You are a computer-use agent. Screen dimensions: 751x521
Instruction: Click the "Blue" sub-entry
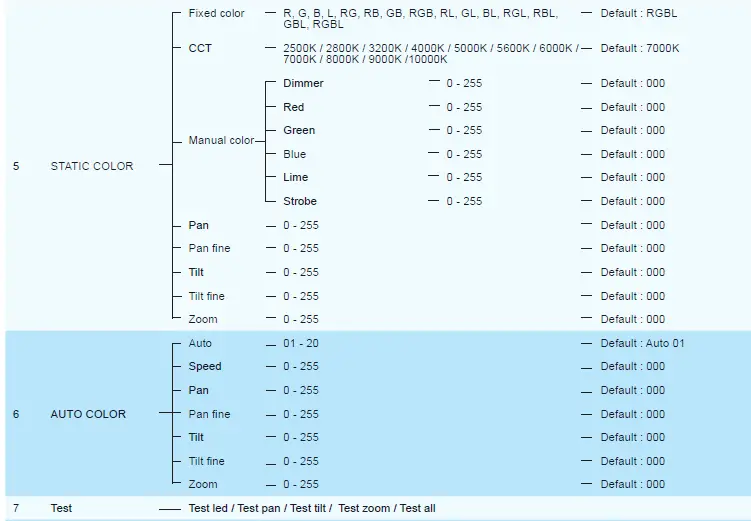[x=295, y=154]
